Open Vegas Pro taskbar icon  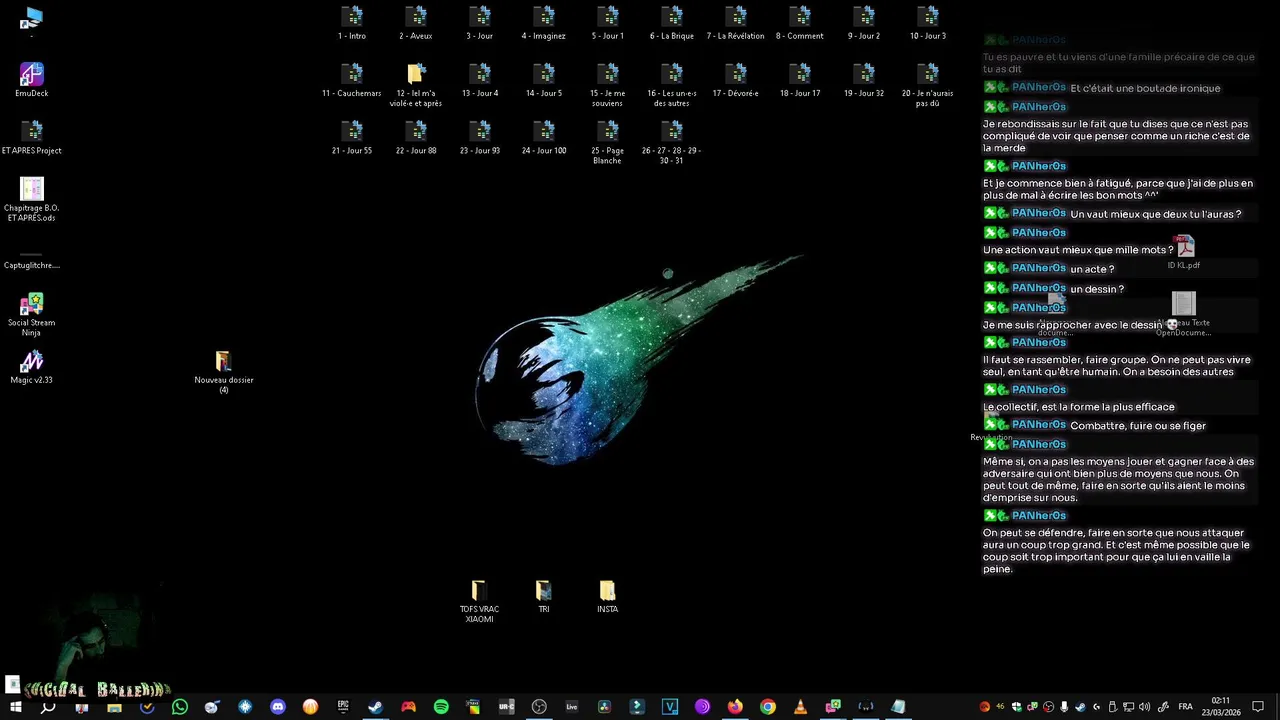(670, 707)
